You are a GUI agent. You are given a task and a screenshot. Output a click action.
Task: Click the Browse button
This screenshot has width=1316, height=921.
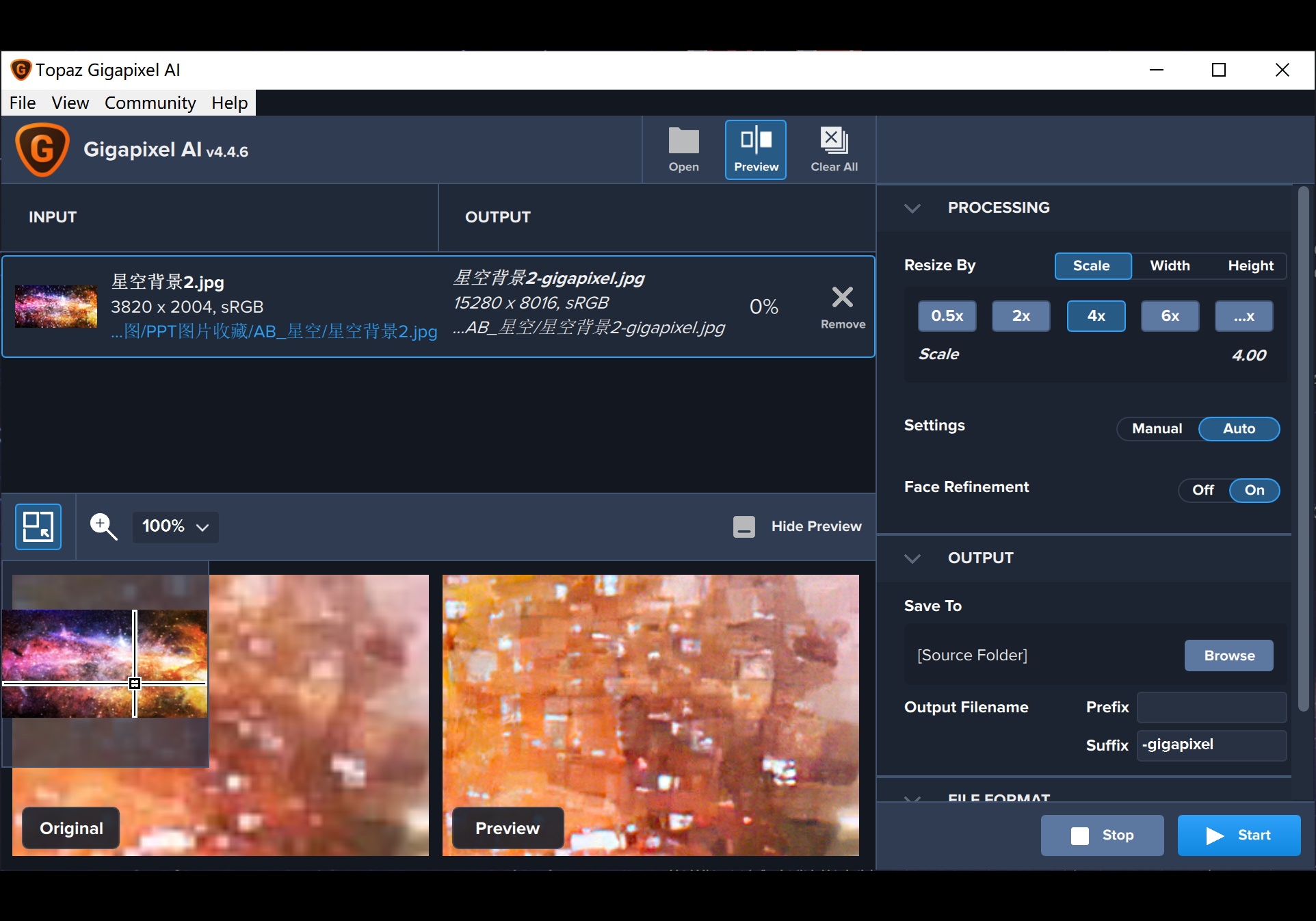pos(1229,656)
